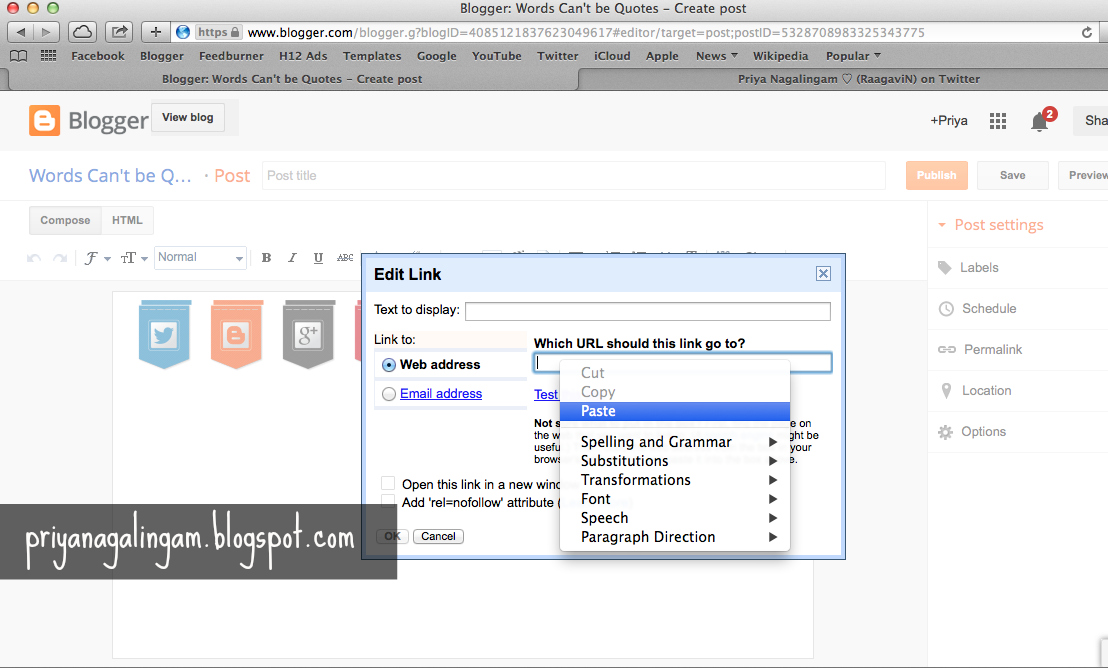This screenshot has height=668, width=1108.
Task: Click the Post title input field
Action: pos(574,175)
